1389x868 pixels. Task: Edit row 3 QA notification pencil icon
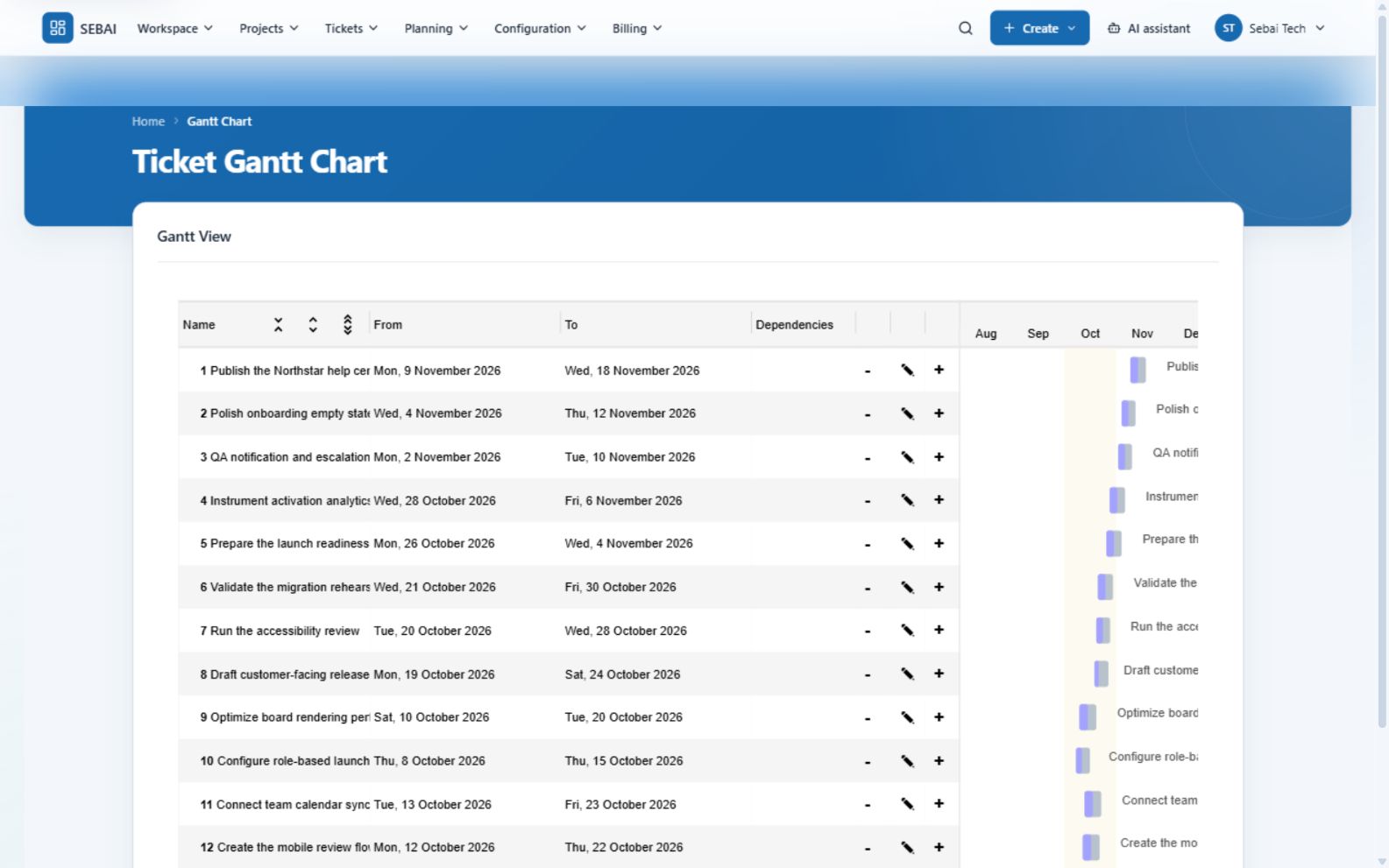[908, 457]
